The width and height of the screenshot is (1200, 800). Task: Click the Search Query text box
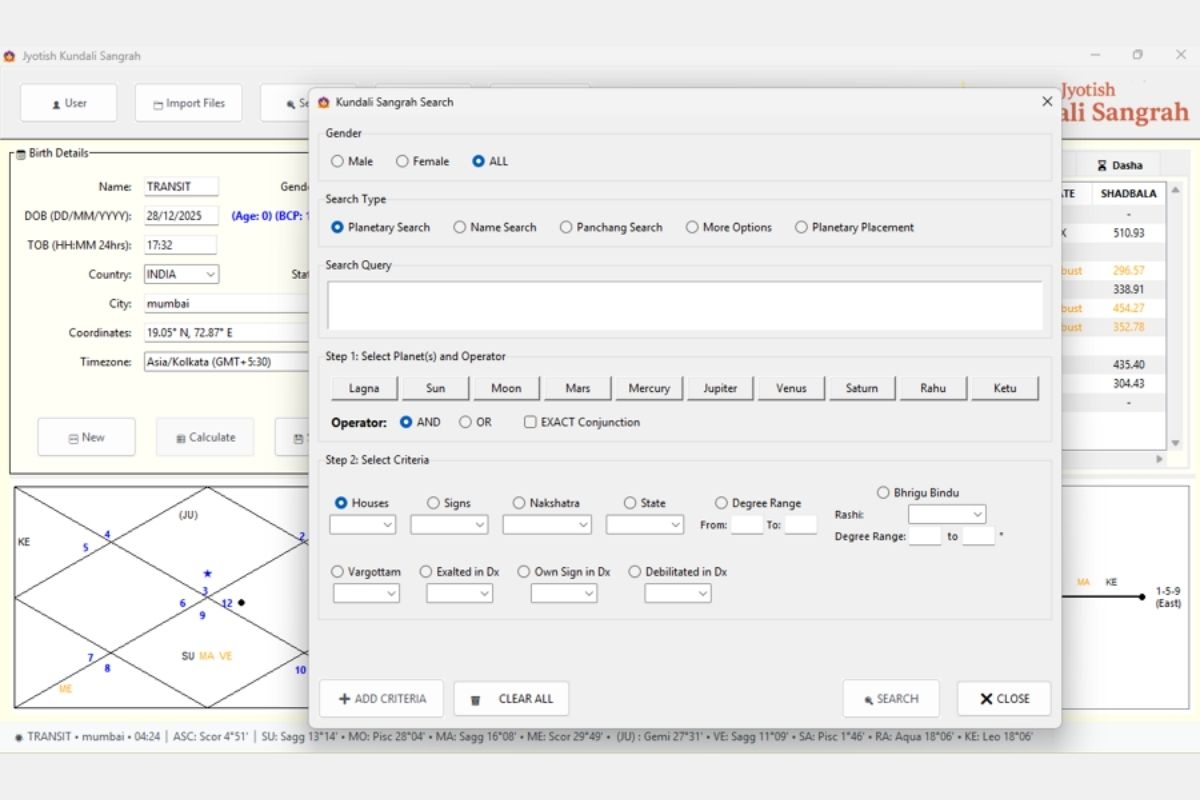pyautogui.click(x=685, y=305)
